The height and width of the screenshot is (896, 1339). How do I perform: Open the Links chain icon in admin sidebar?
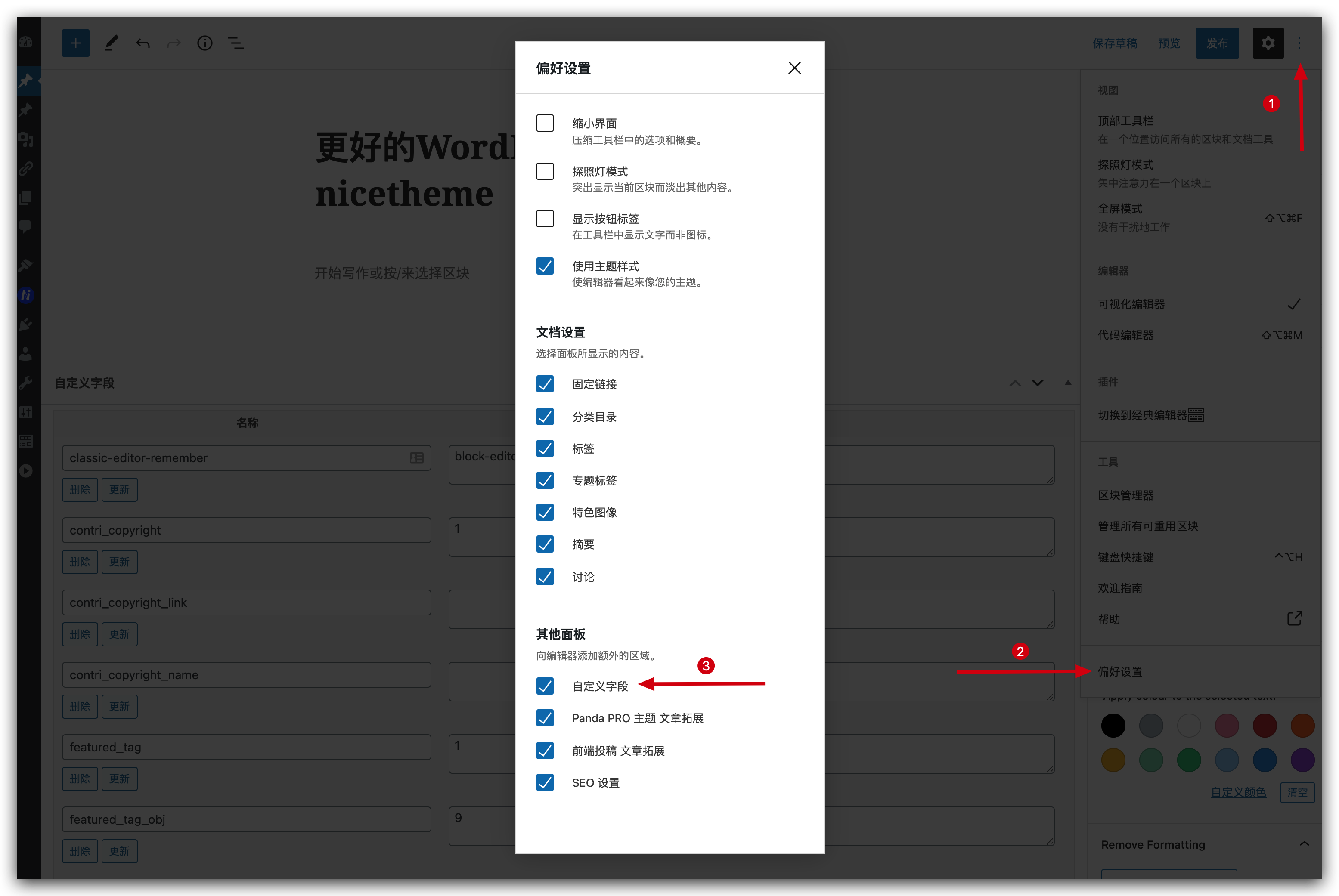(x=26, y=168)
